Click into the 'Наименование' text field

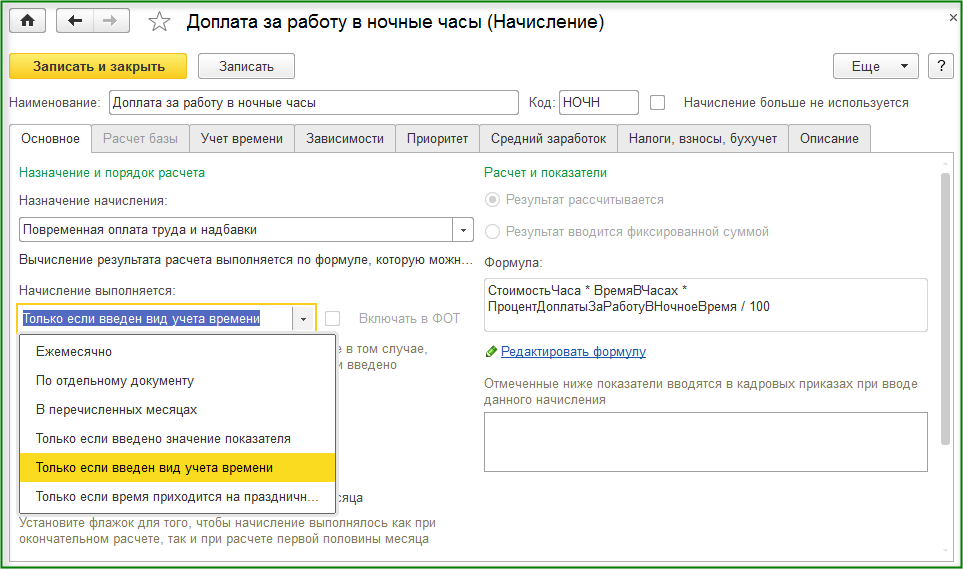[313, 102]
